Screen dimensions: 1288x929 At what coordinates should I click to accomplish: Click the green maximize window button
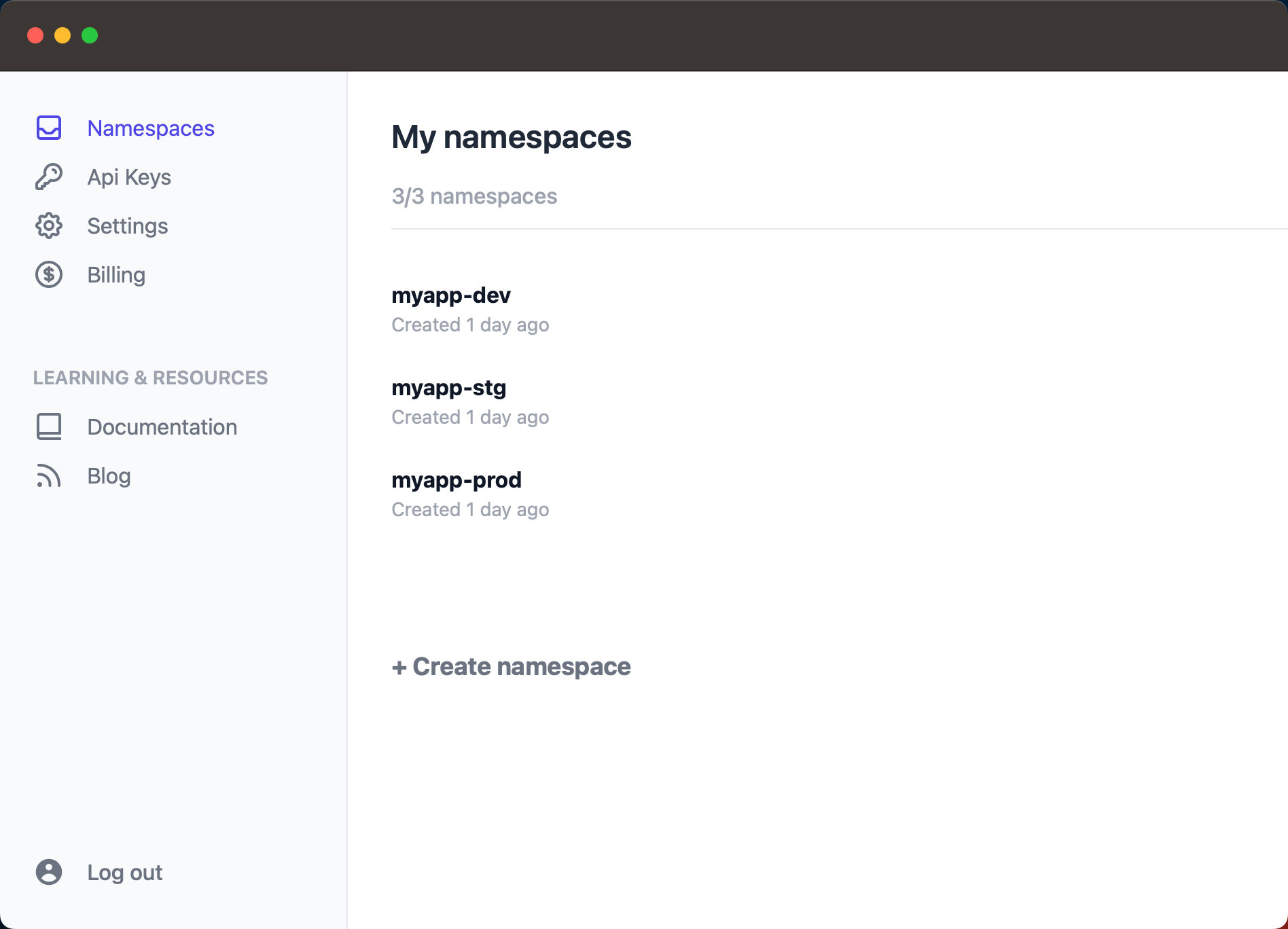pos(90,35)
